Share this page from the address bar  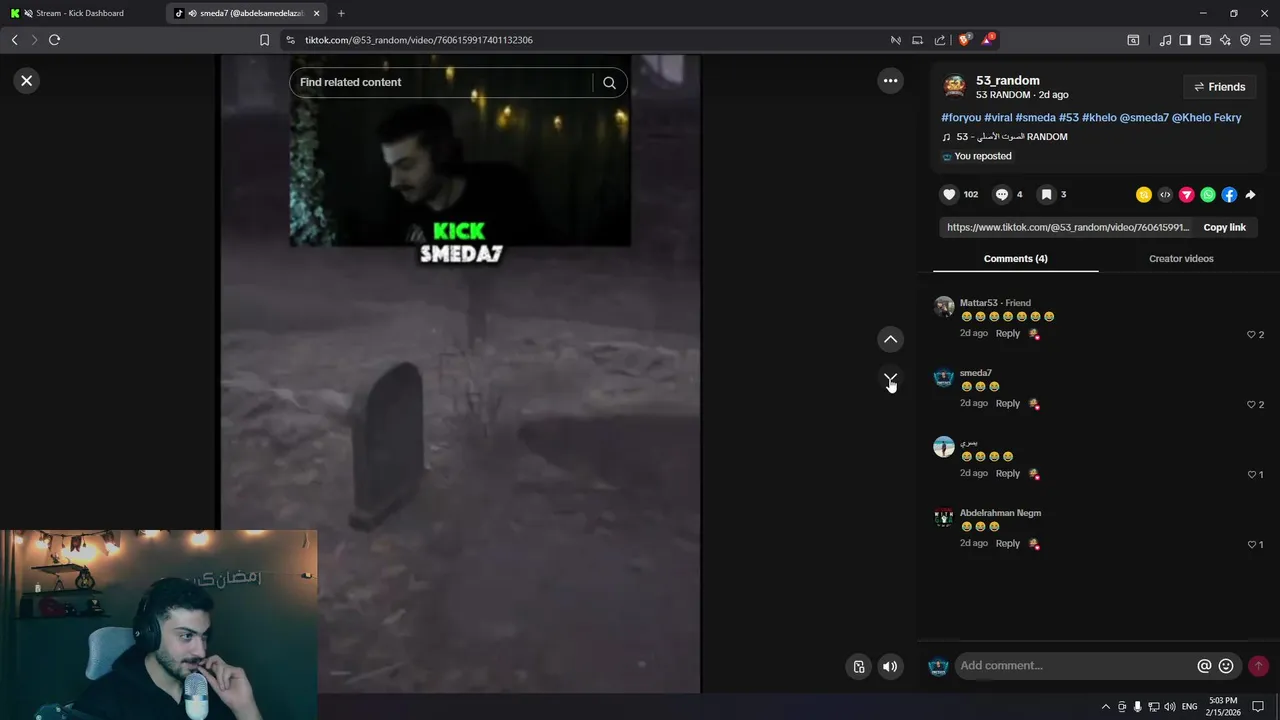[x=940, y=40]
